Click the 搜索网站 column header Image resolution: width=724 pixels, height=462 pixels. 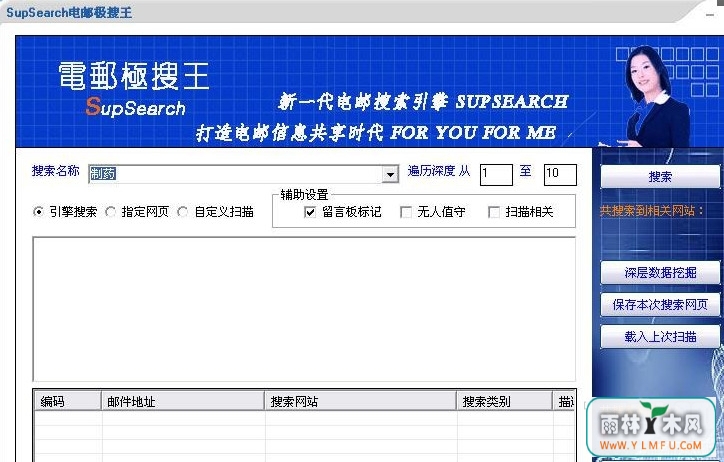point(361,401)
